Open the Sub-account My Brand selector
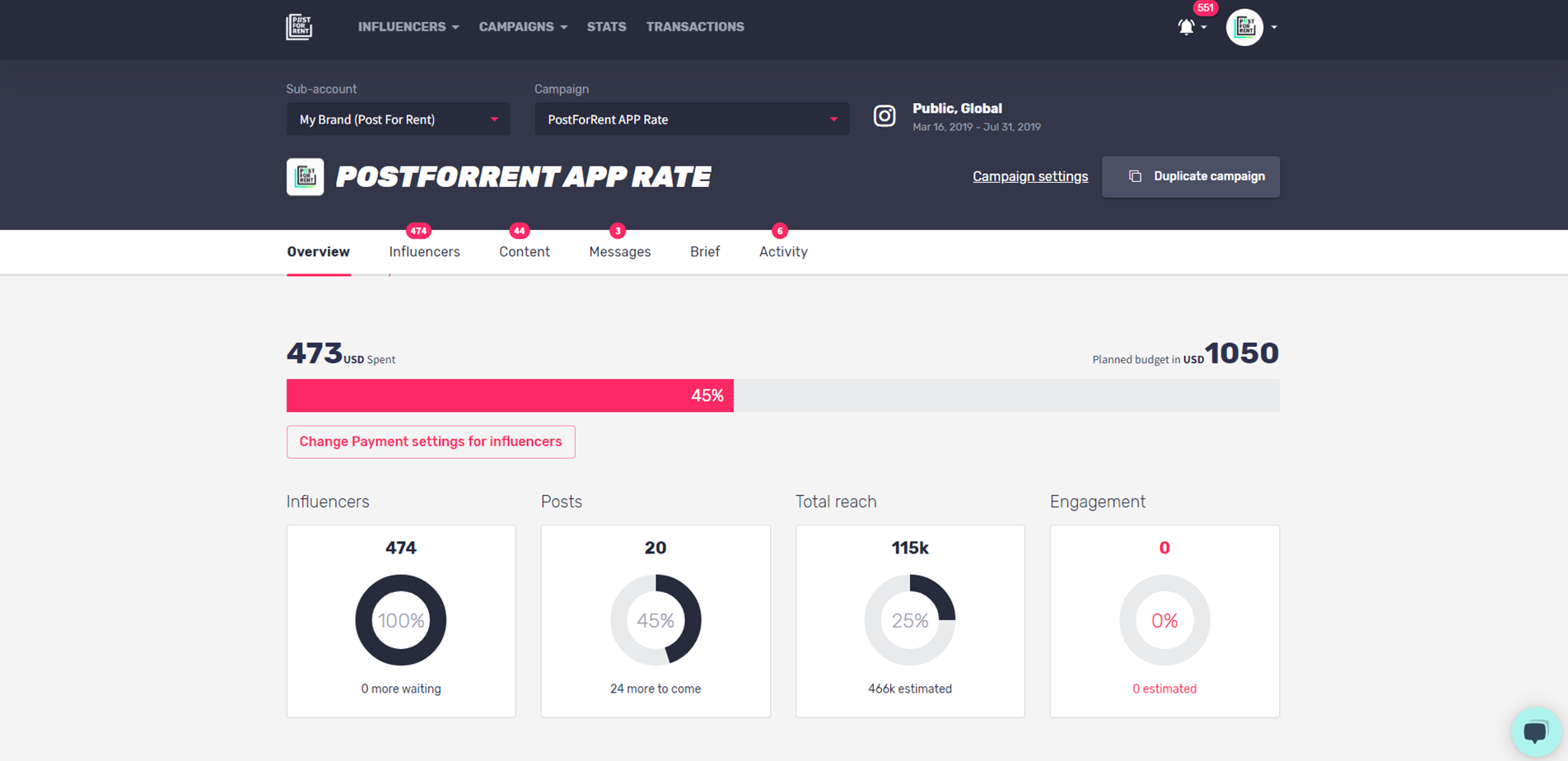The image size is (1568, 761). point(398,119)
